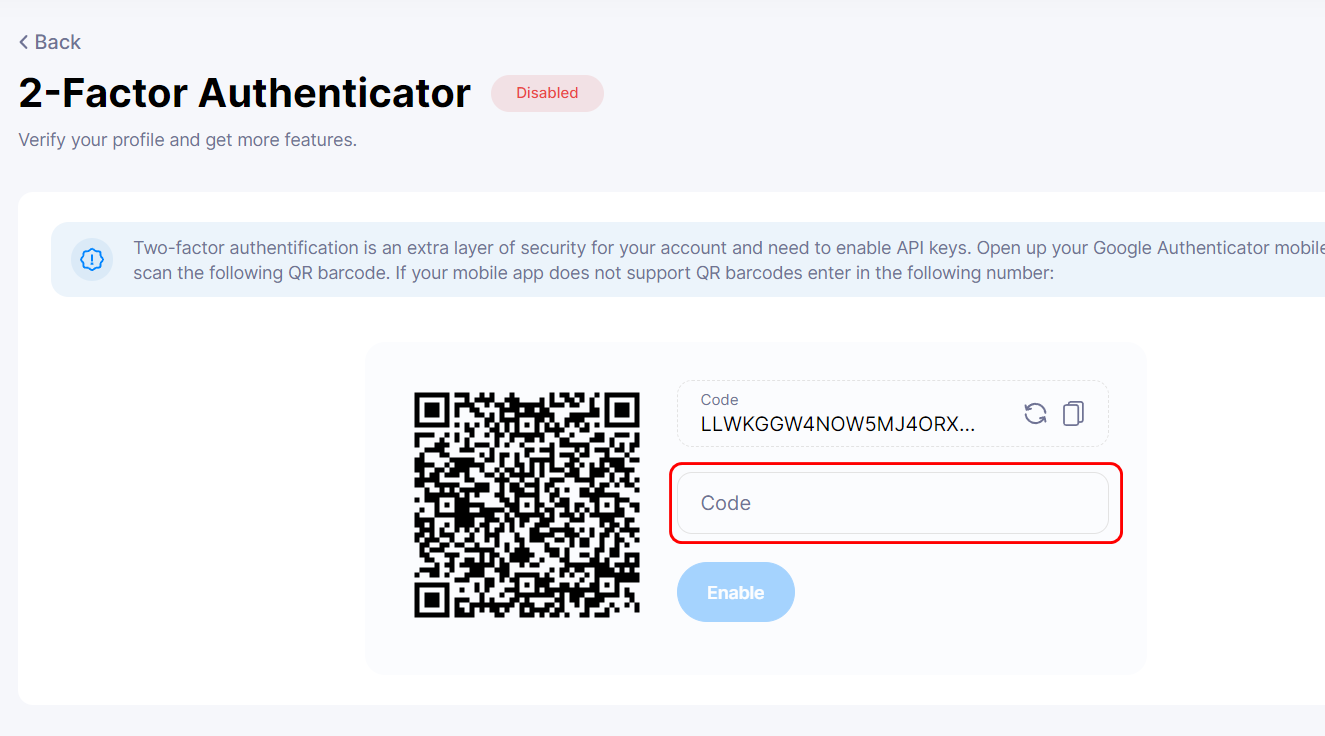Click the 'Two-factor authentification' banner sentence

pyautogui.click(x=500, y=248)
